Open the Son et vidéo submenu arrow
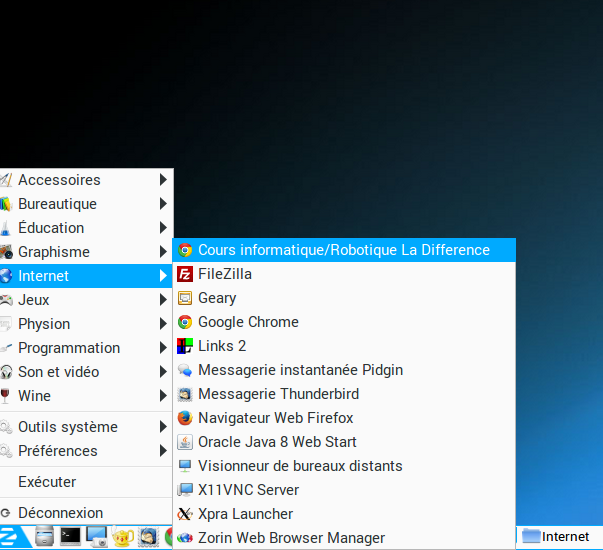 click(x=163, y=372)
